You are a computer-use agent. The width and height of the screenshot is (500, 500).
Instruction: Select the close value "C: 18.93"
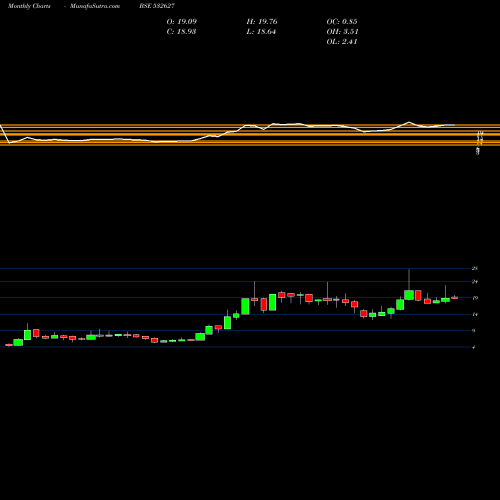[x=181, y=32]
